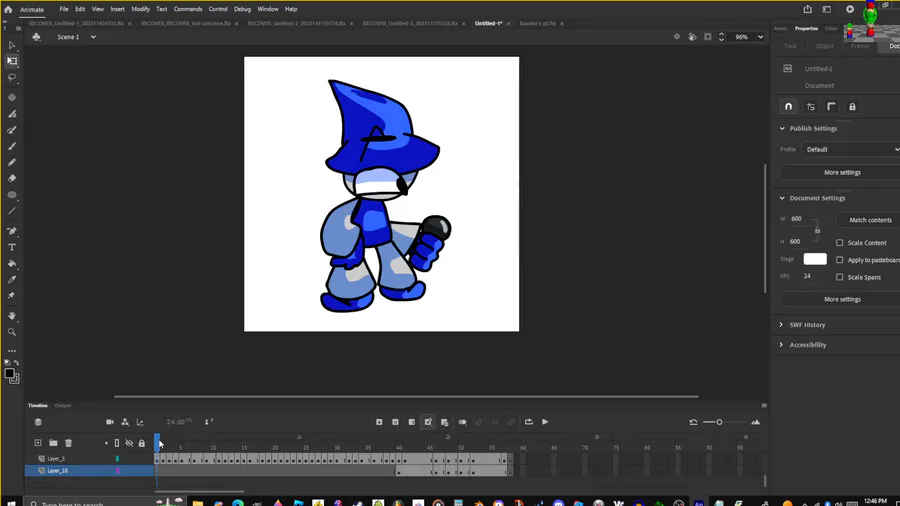Select the Eraser tool
The height and width of the screenshot is (506, 900).
(11, 178)
